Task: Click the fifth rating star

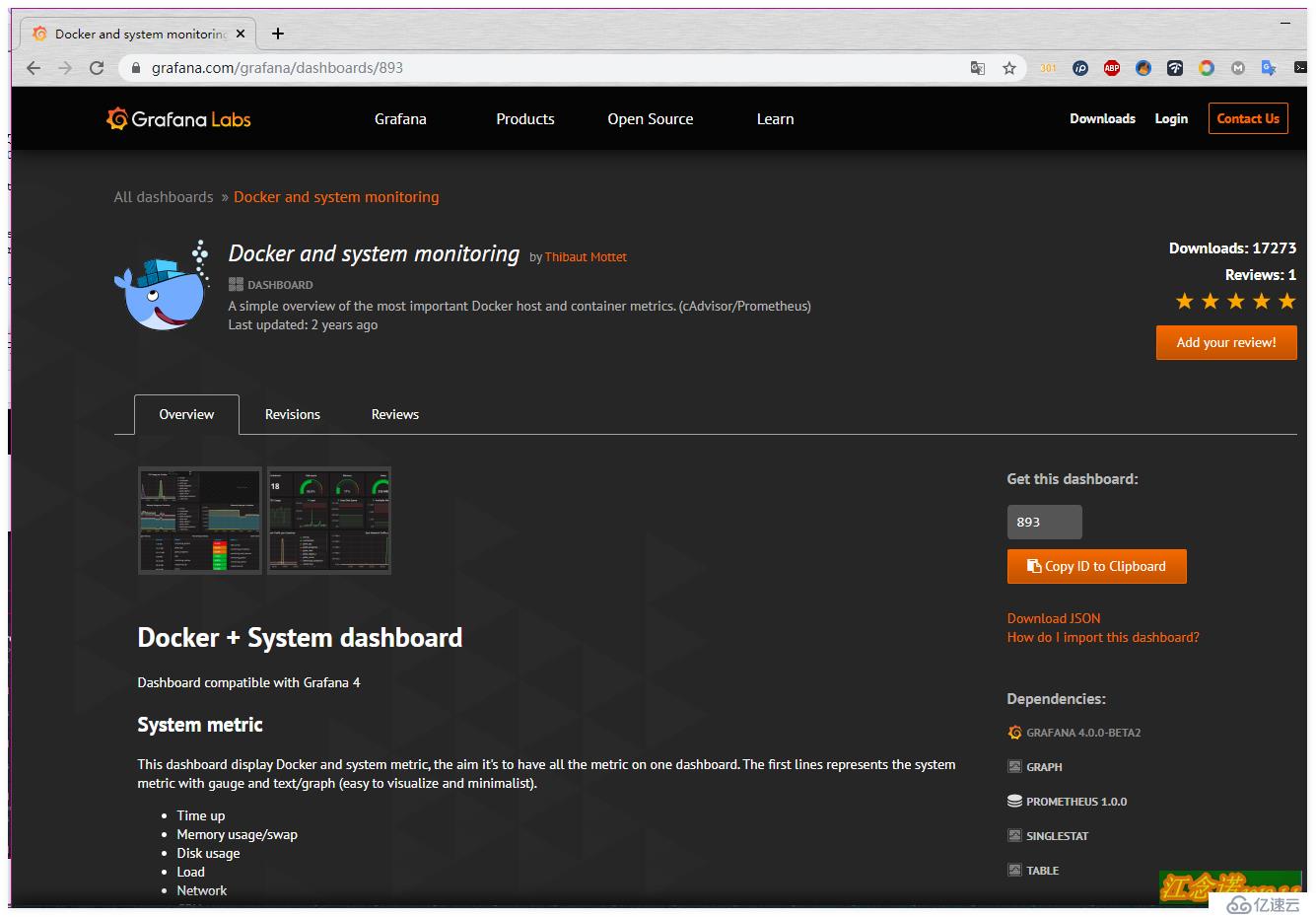Action: pos(1287,302)
